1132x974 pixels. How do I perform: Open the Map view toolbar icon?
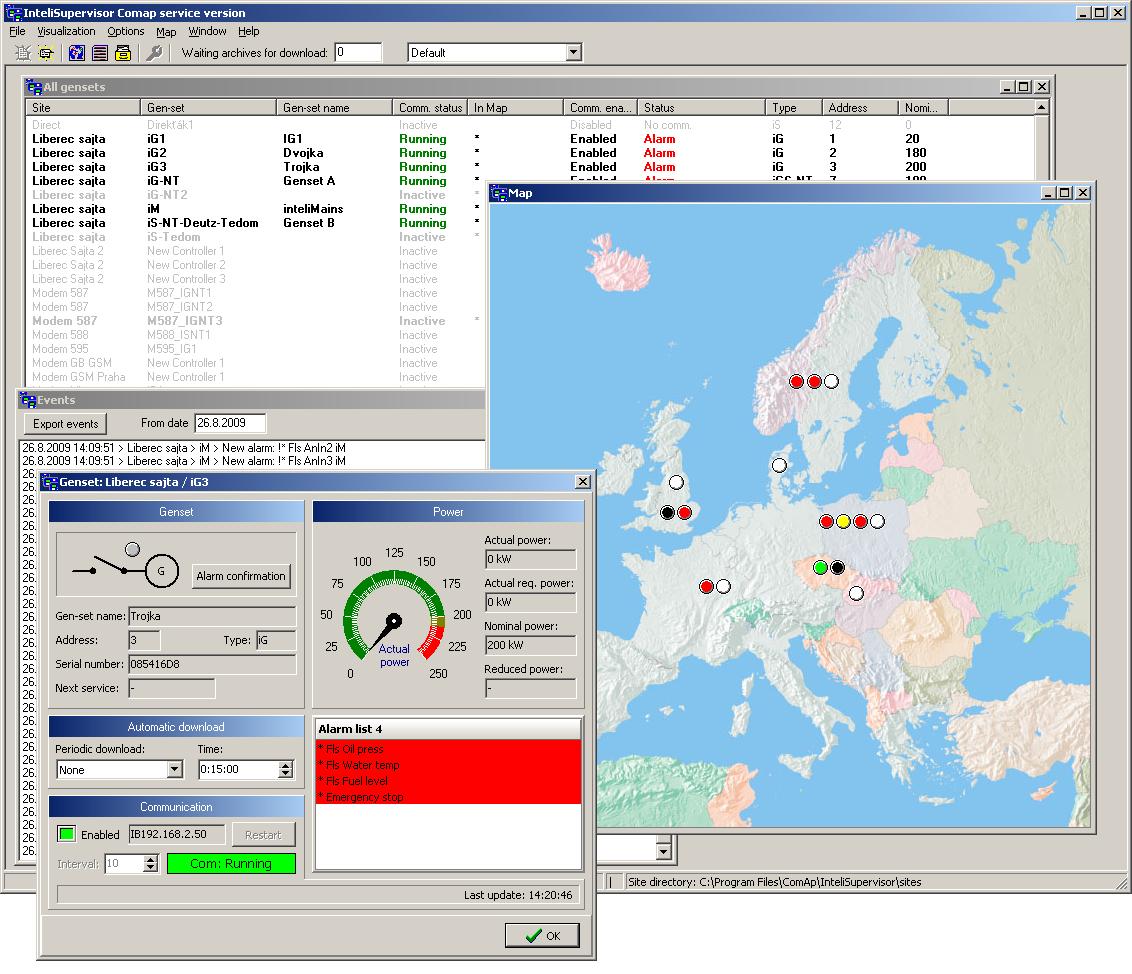coord(77,53)
